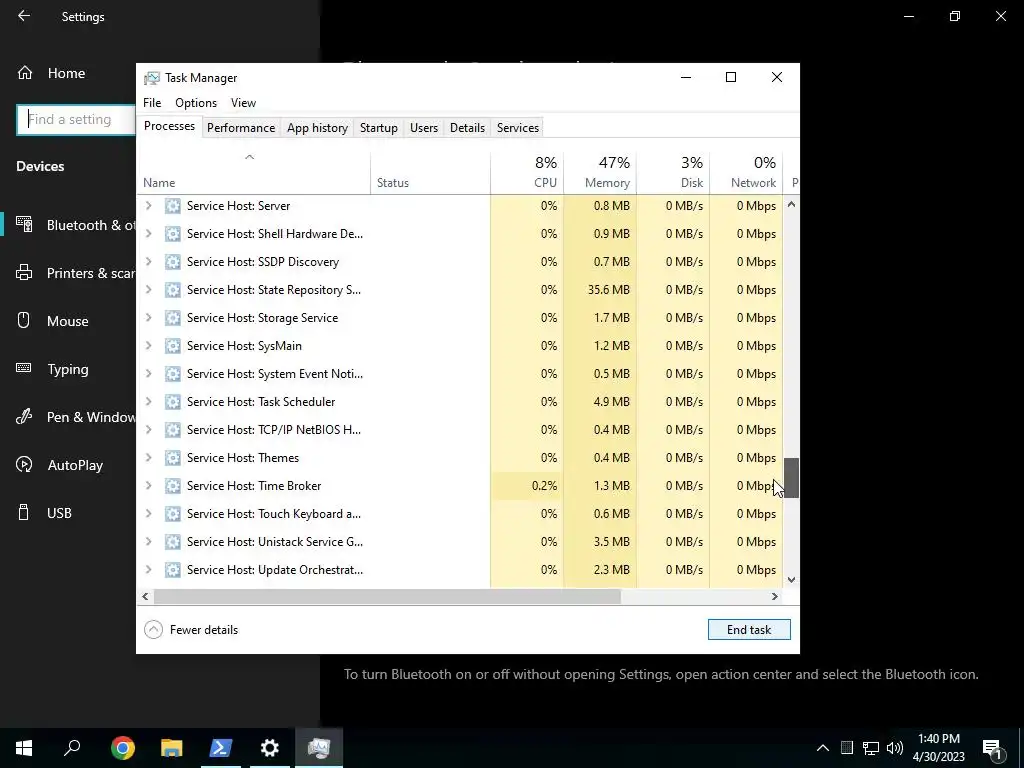Select the AutoPlay icon in Settings sidebar
1024x768 pixels.
point(24,464)
